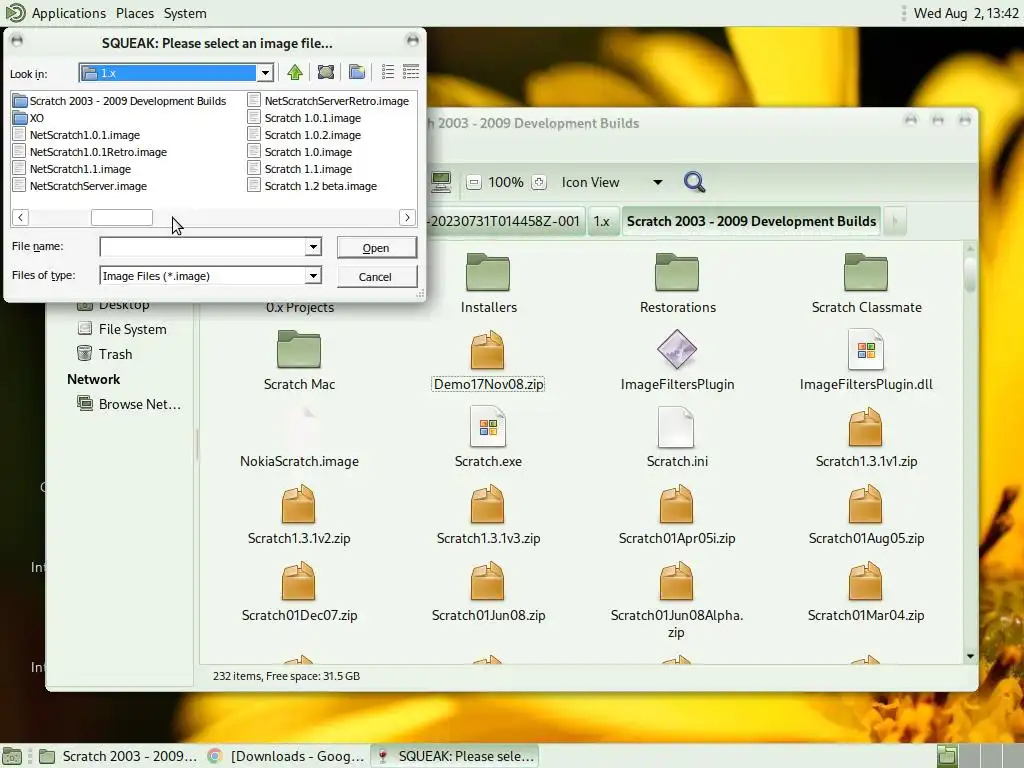Select the Scratch.exe file

click(x=488, y=437)
